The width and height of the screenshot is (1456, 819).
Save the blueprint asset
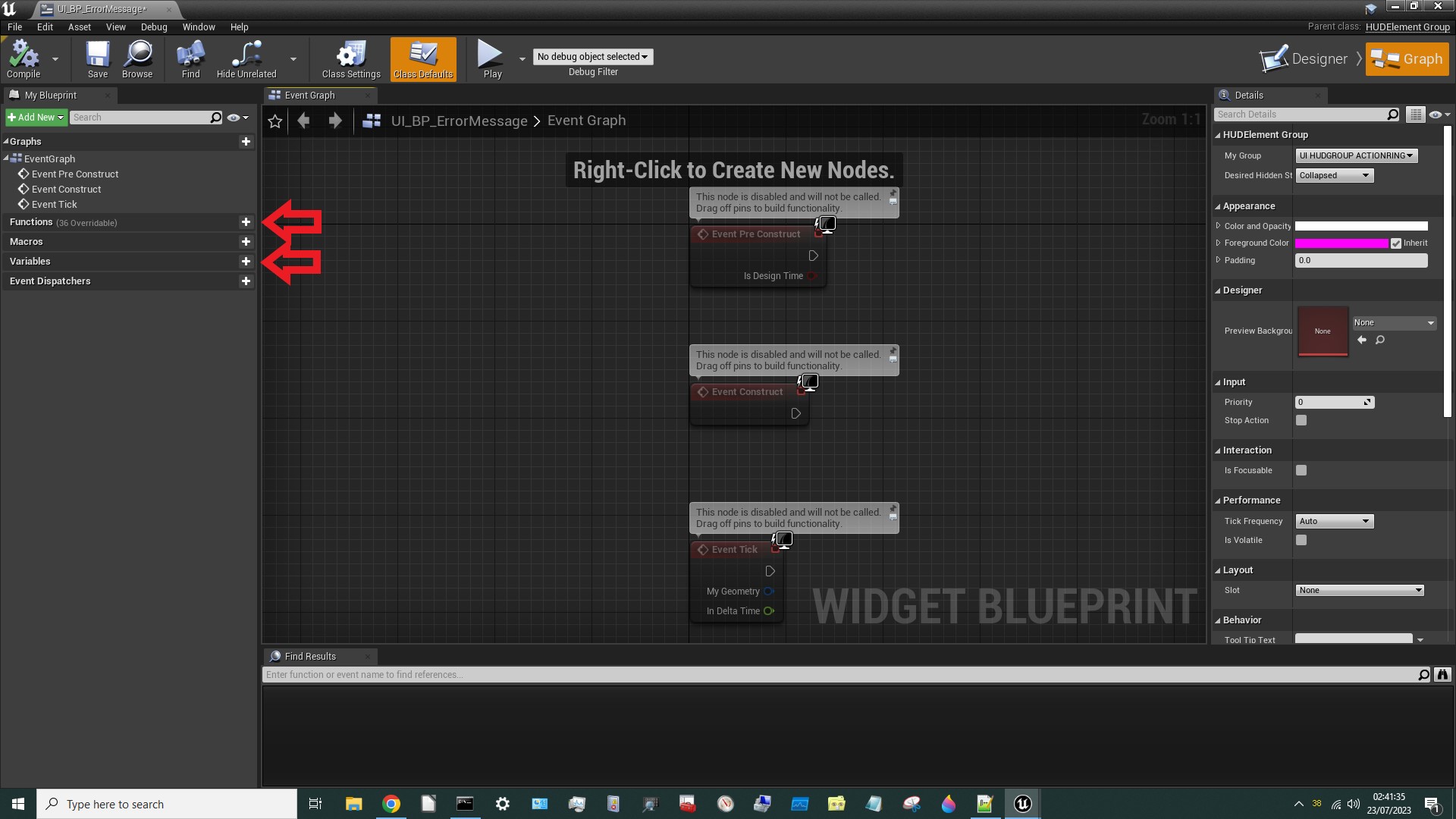pos(98,59)
